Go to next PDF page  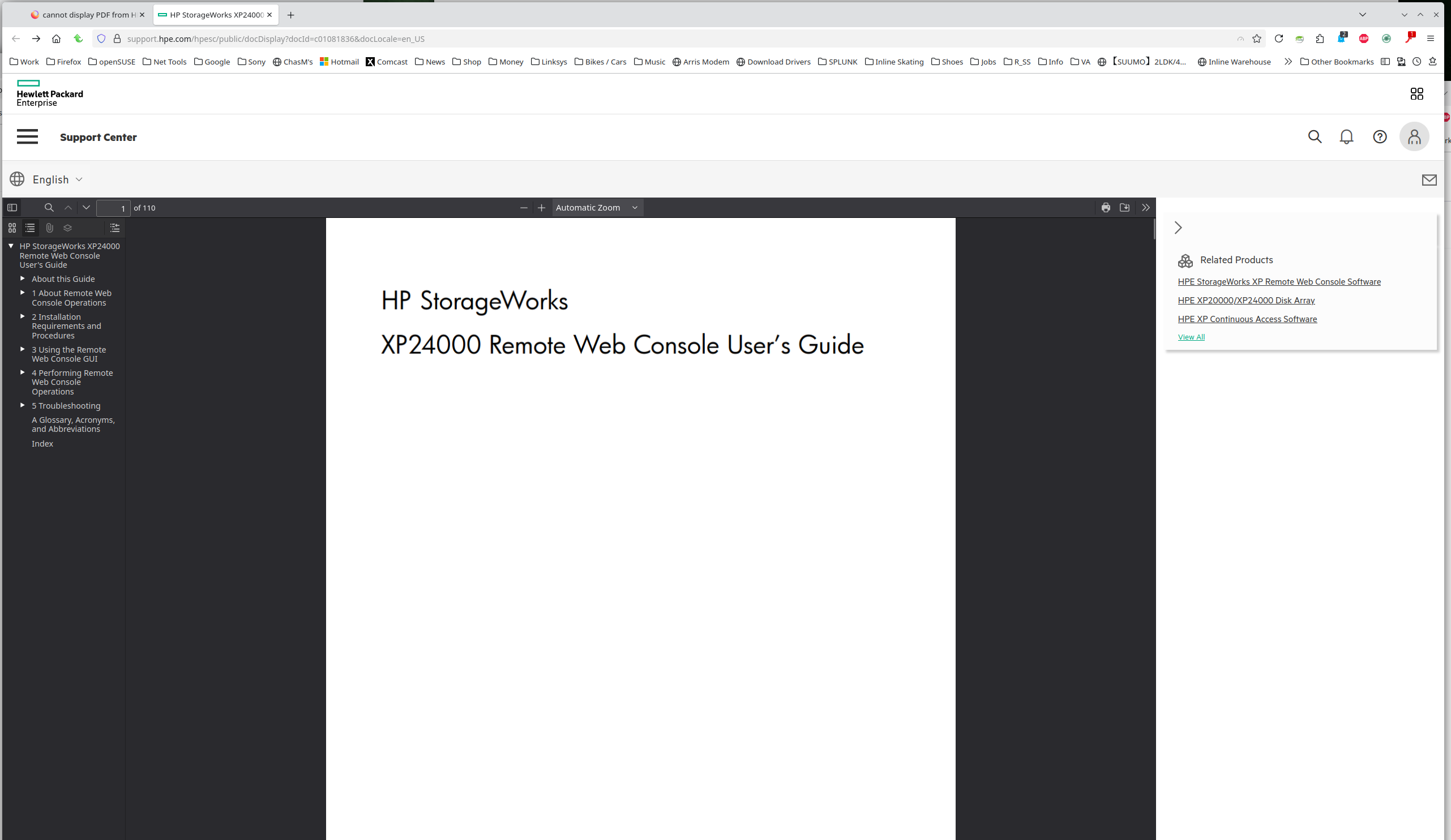(87, 208)
